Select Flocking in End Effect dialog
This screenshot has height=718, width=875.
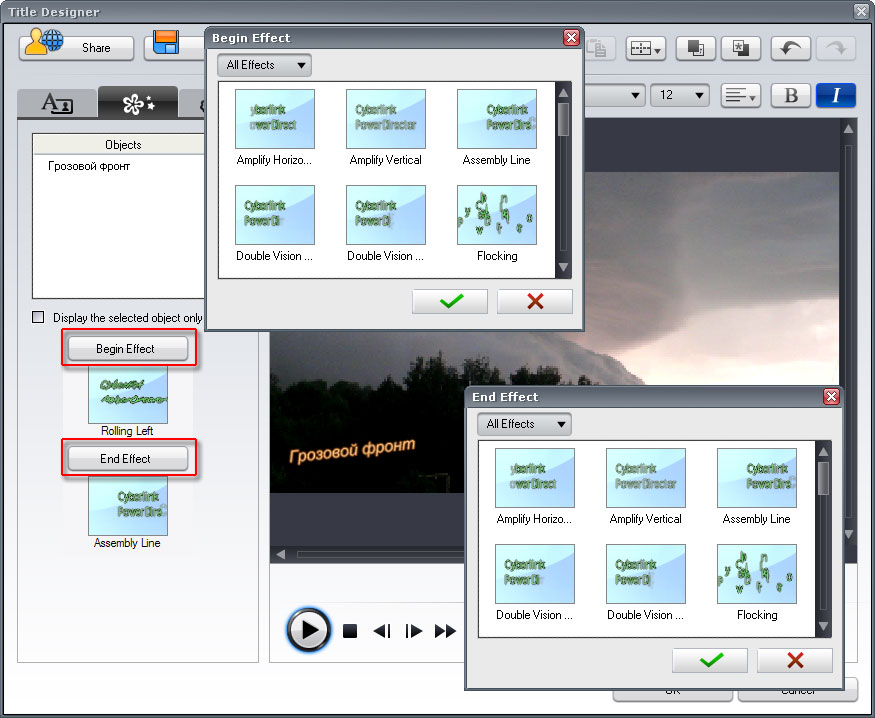(x=757, y=574)
